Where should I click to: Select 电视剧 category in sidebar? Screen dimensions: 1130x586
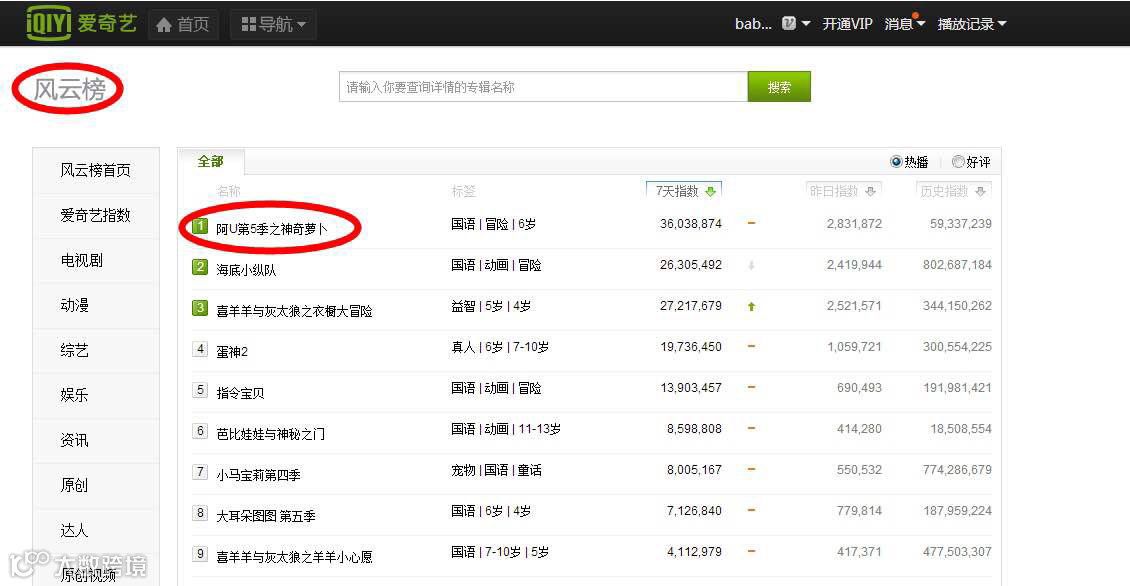click(x=96, y=260)
